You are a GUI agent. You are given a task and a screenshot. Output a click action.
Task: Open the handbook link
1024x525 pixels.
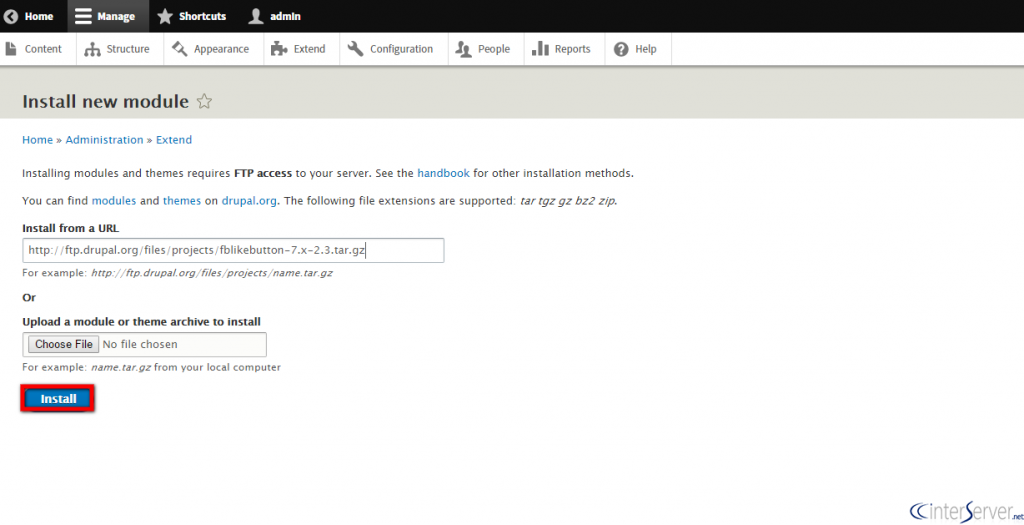443,174
